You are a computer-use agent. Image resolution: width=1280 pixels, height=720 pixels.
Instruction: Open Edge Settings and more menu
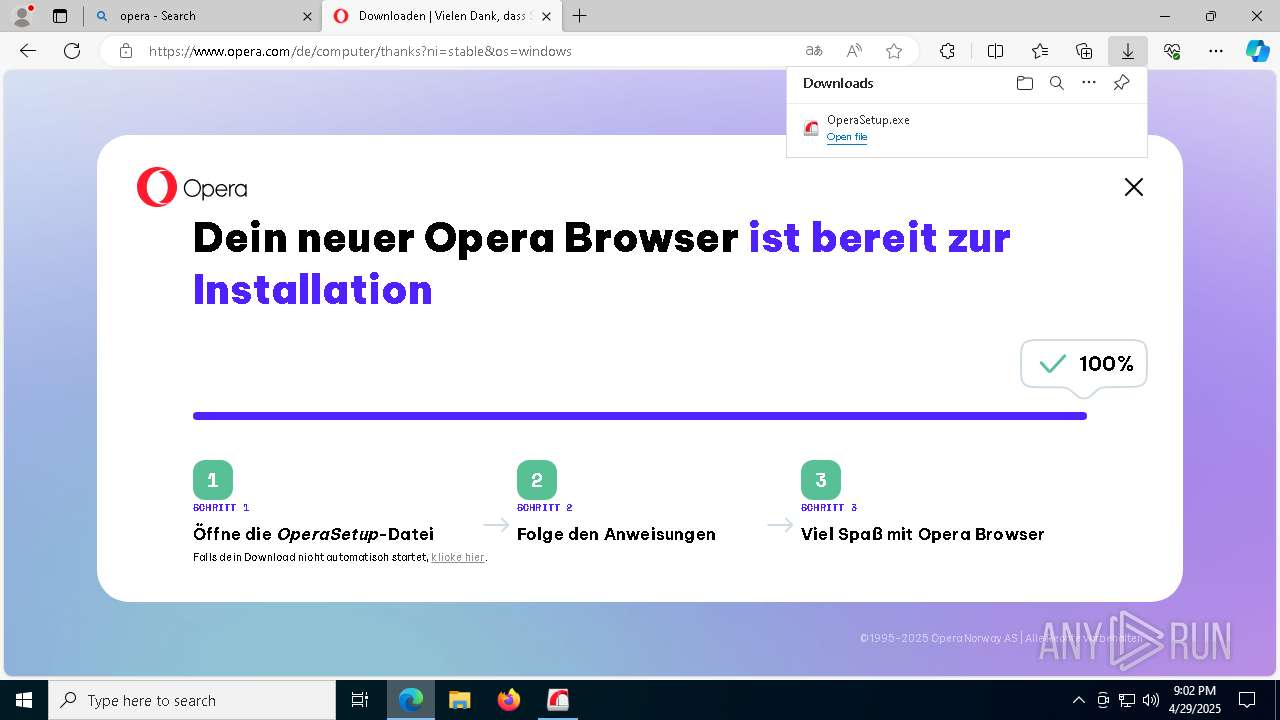pos(1216,51)
